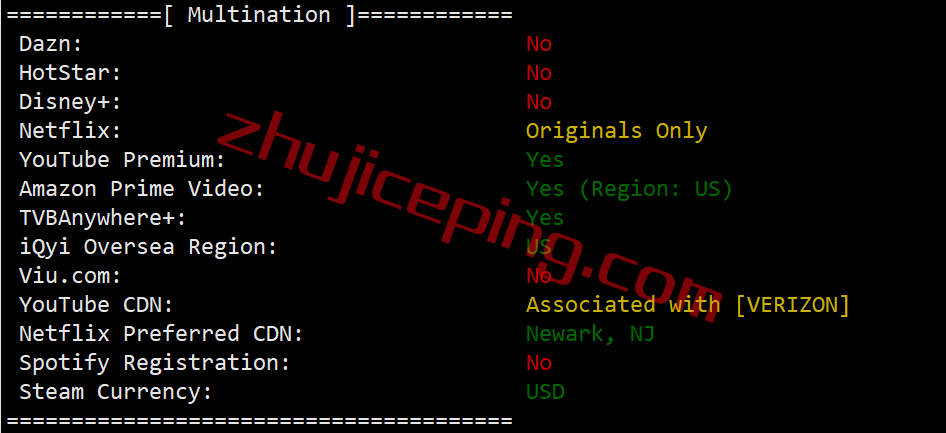Select the Associated with [VERIZON] text
This screenshot has height=433, width=946.
[x=688, y=305]
